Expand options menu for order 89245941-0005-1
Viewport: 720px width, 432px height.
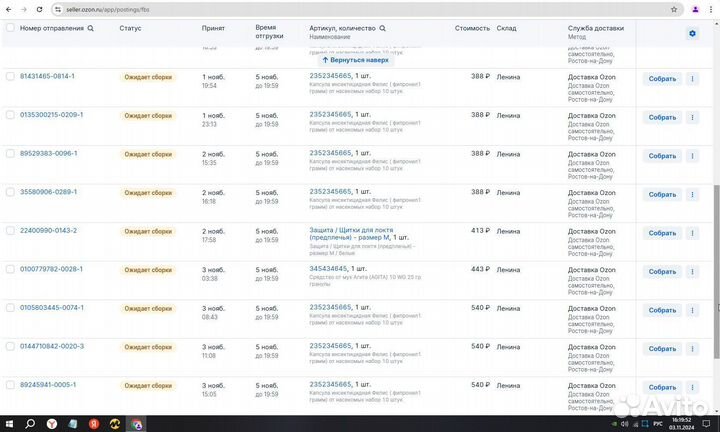(x=692, y=387)
